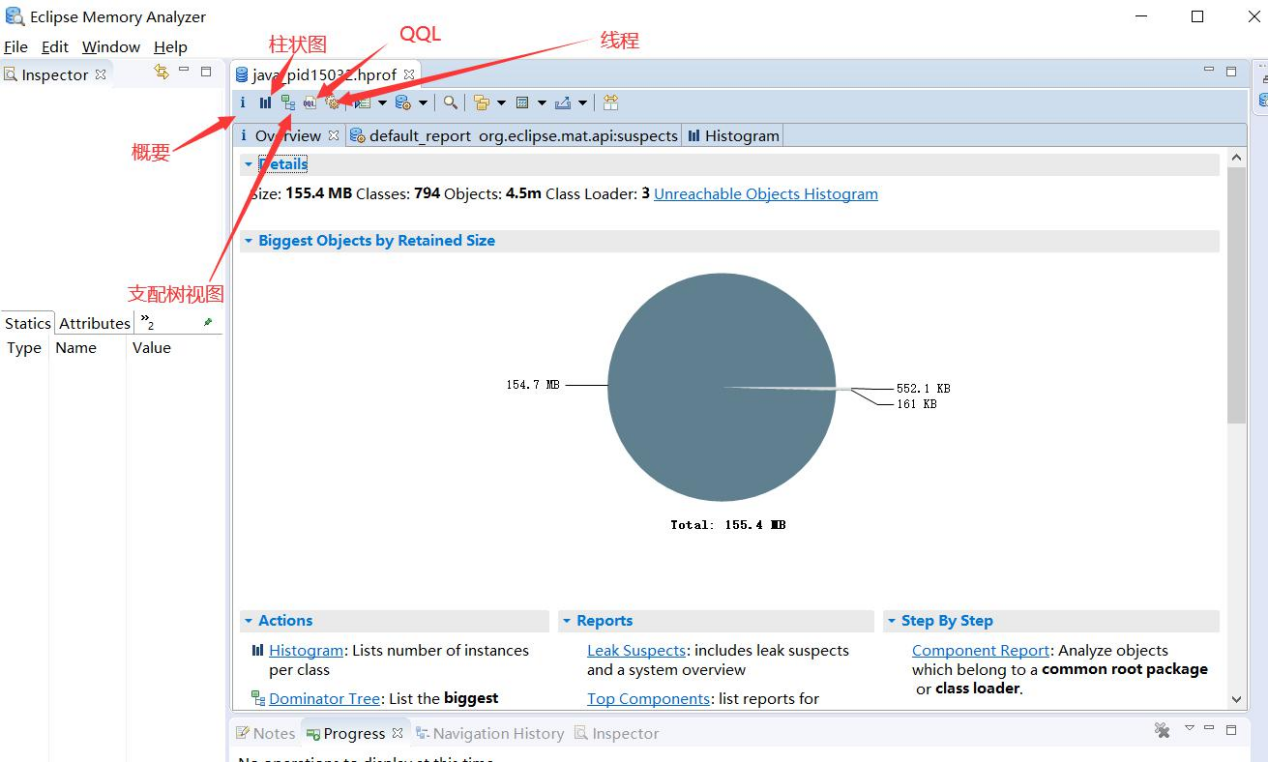Screen dimensions: 1268x762
Task: Collapse the Step By Step section
Action: coord(891,621)
